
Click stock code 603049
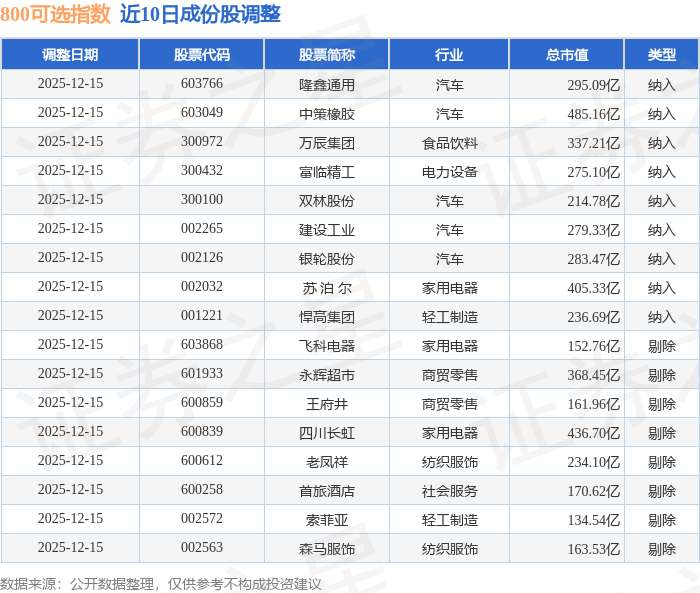pos(202,113)
